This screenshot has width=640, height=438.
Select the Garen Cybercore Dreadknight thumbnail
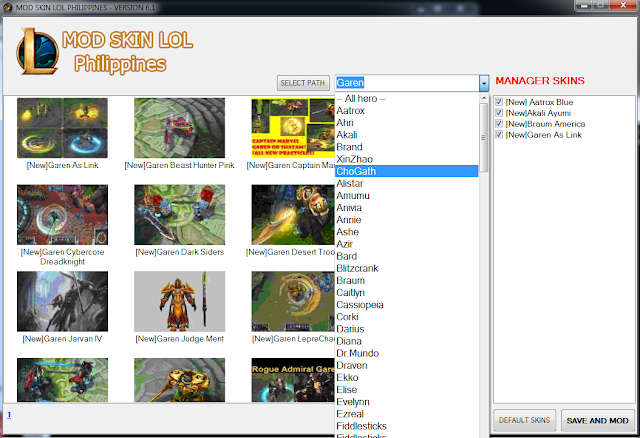62,215
